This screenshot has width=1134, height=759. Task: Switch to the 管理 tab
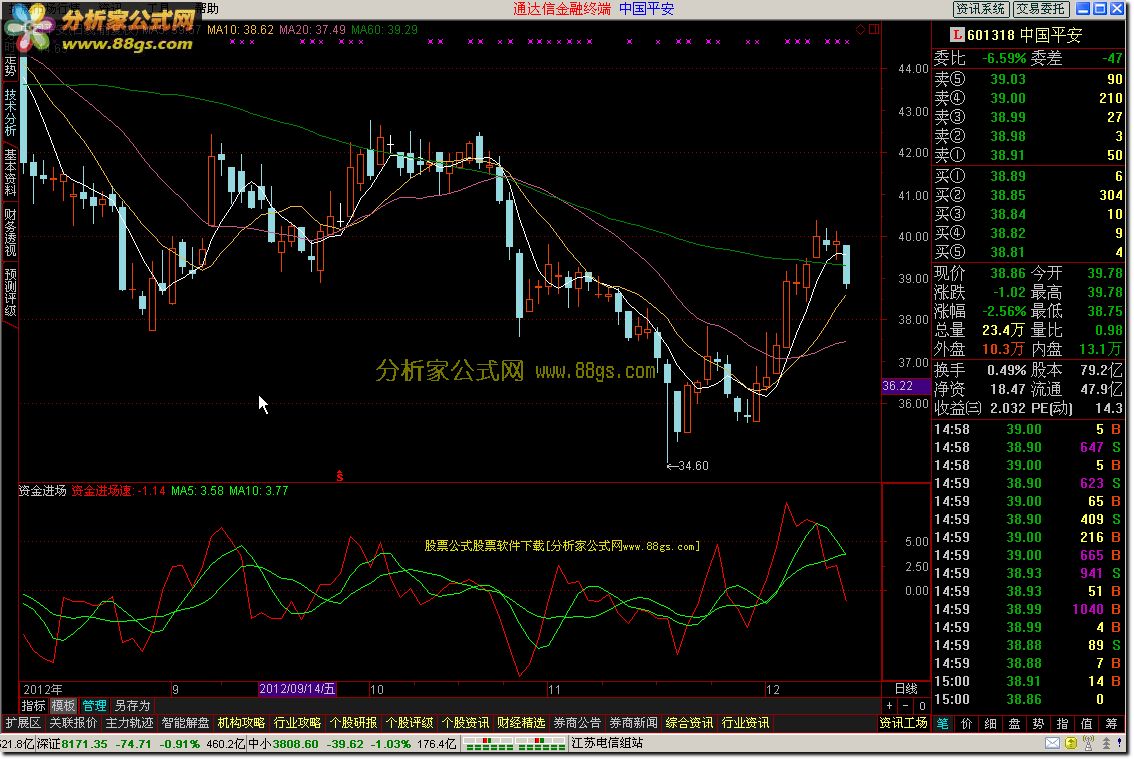point(94,705)
